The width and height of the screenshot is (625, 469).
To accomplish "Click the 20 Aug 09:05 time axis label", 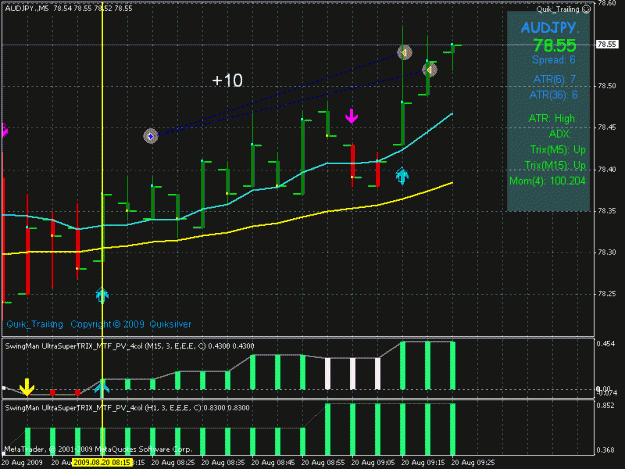I will coord(373,463).
